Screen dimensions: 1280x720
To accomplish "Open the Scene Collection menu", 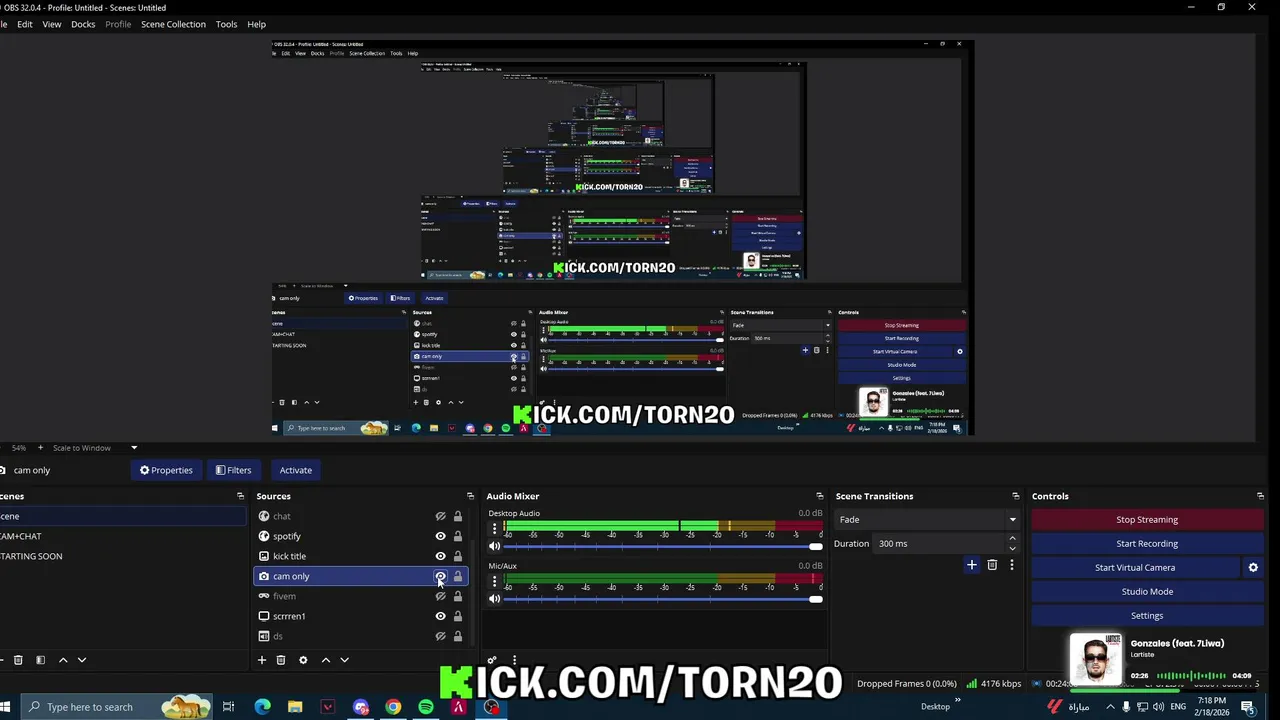I will click(x=173, y=24).
